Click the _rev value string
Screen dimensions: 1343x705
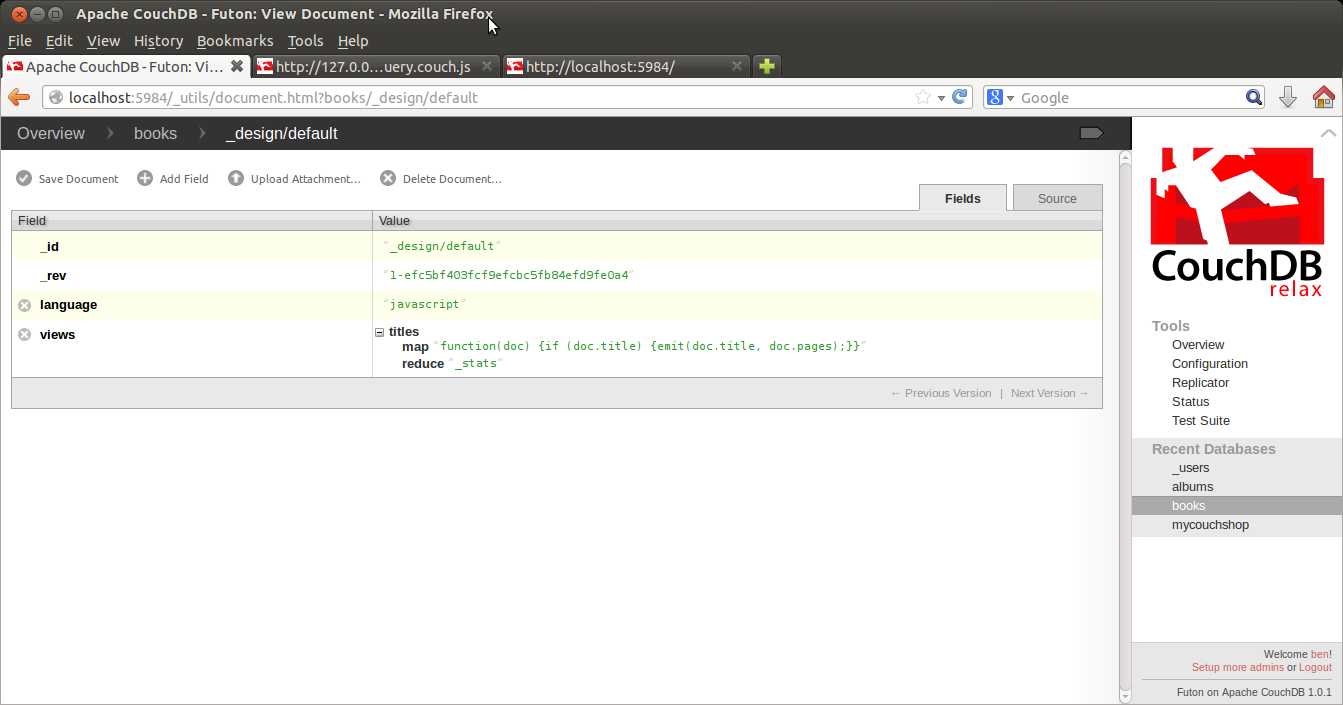click(508, 275)
